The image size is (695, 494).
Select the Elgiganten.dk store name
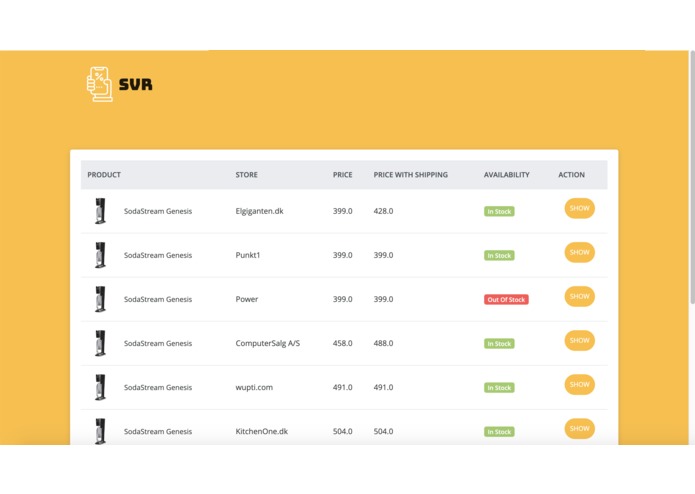(259, 211)
